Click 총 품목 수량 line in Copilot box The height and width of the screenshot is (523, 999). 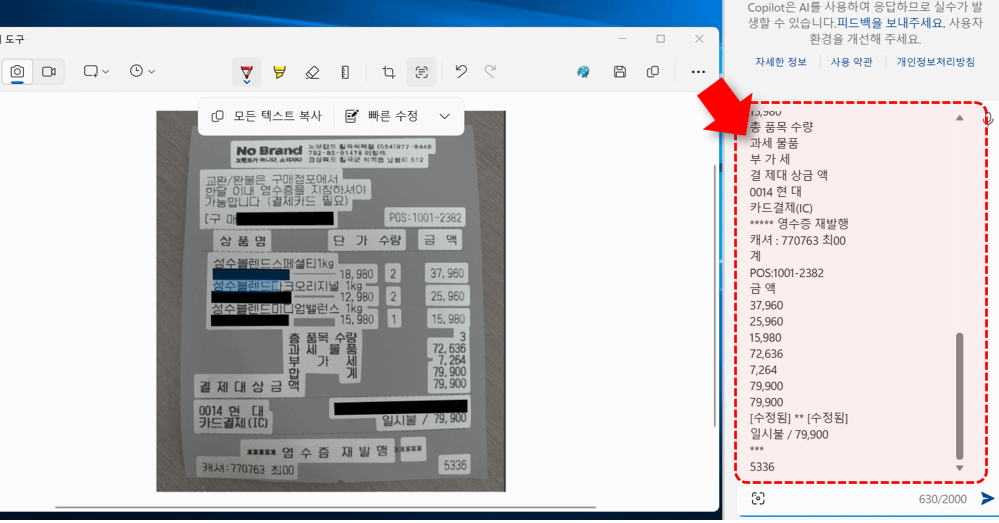[781, 127]
